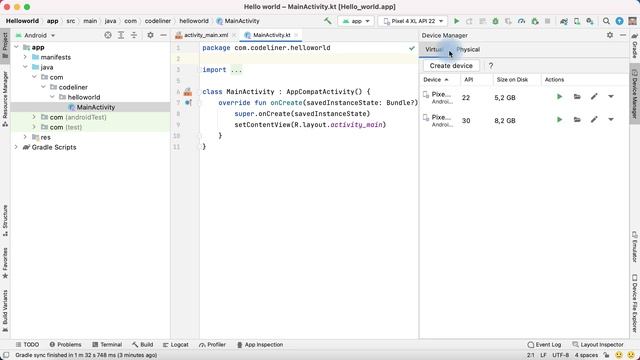Launch the API 22 emulator play icon
This screenshot has width=640, height=360.
[560, 97]
